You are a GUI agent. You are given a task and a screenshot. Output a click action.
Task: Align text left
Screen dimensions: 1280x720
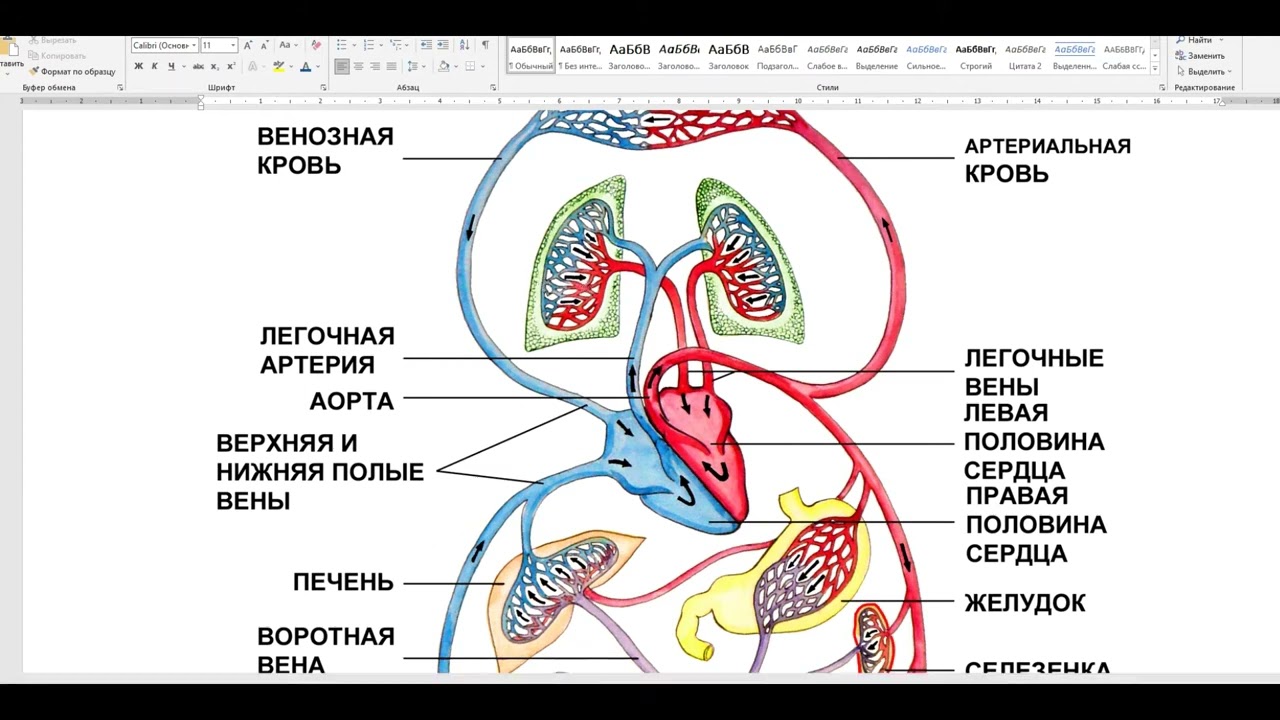pos(342,66)
